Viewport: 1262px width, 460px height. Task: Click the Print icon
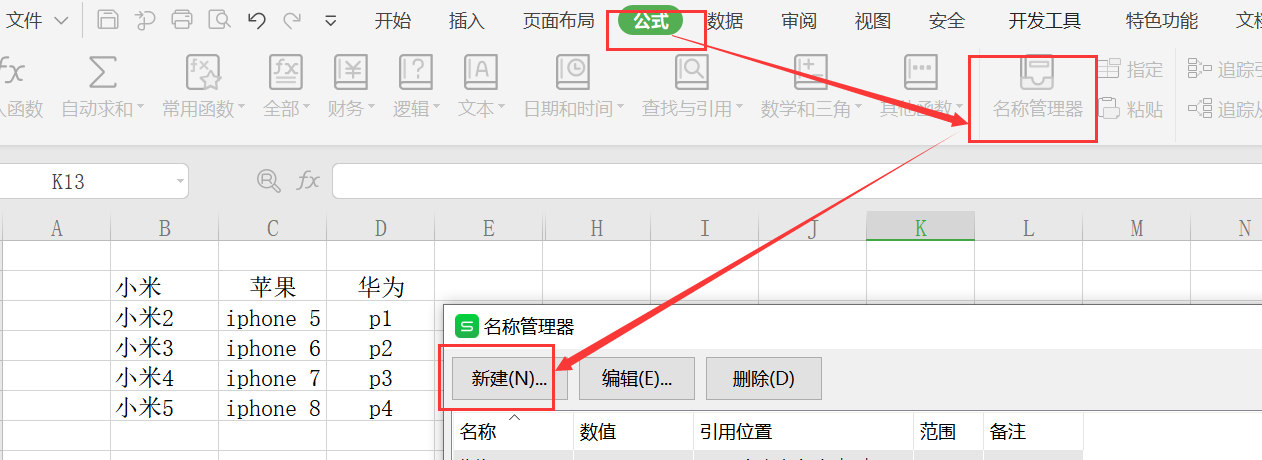[182, 20]
